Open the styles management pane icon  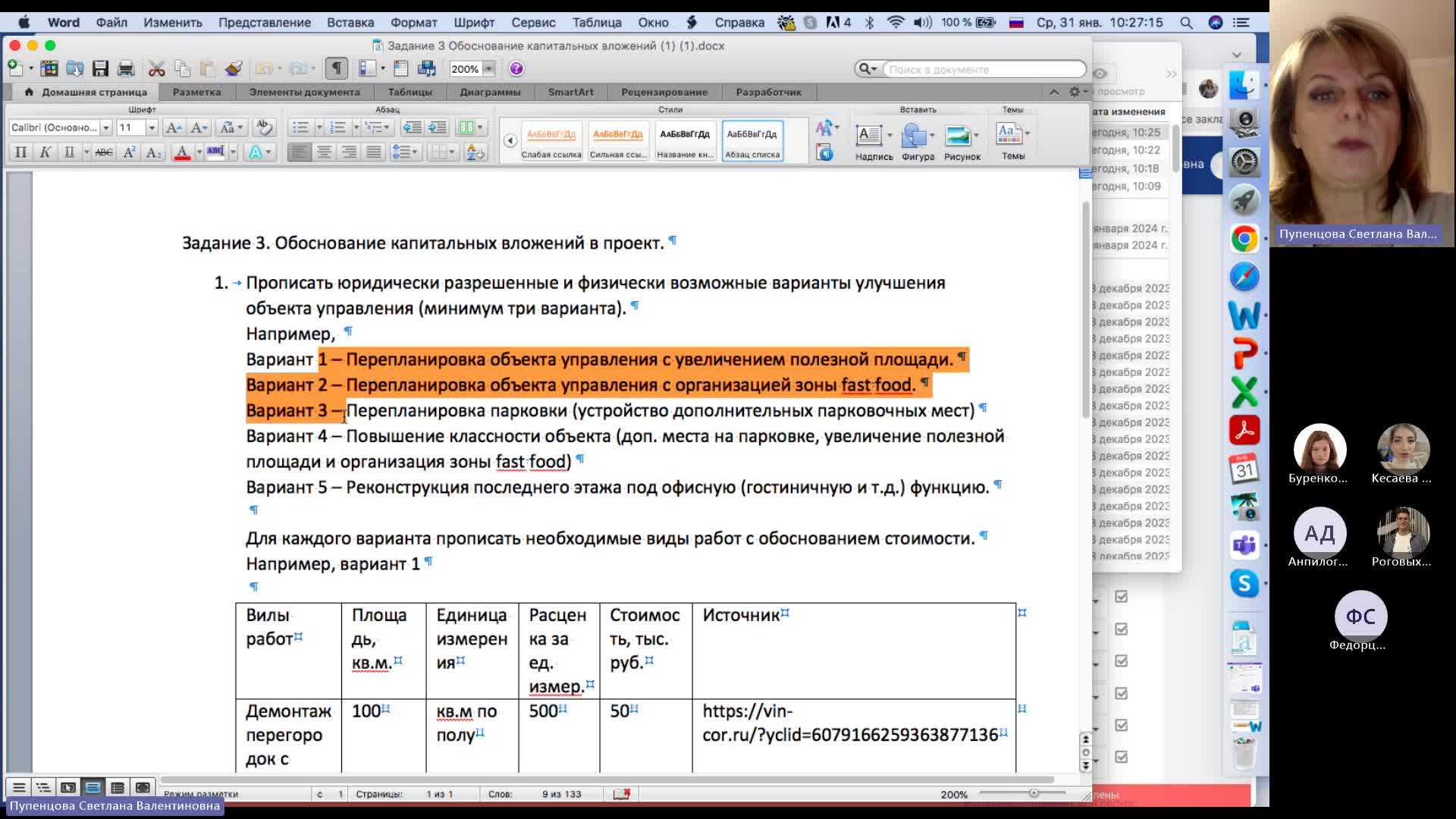point(824,153)
